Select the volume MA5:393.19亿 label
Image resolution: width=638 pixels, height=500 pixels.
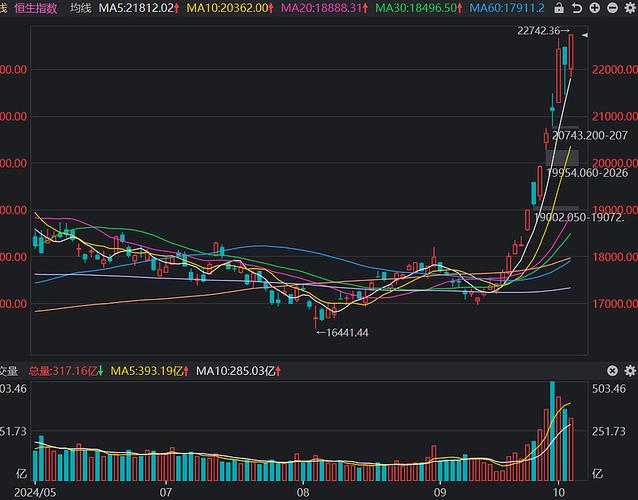click(149, 371)
